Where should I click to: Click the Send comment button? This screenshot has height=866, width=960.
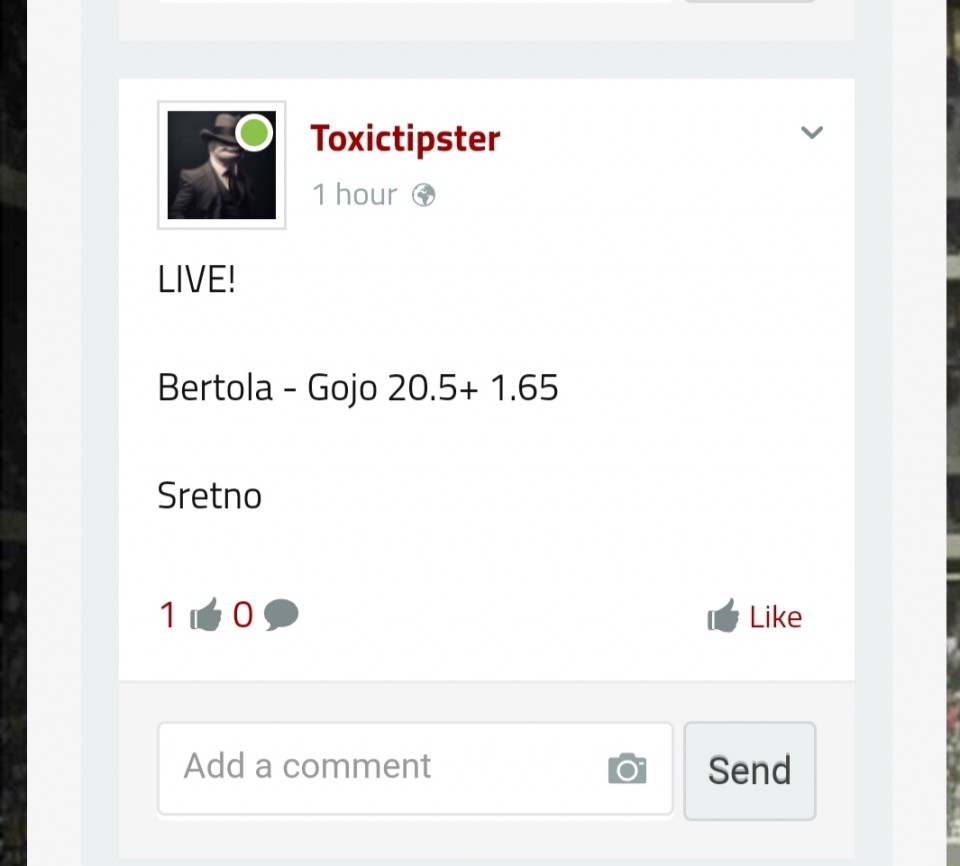tap(750, 770)
